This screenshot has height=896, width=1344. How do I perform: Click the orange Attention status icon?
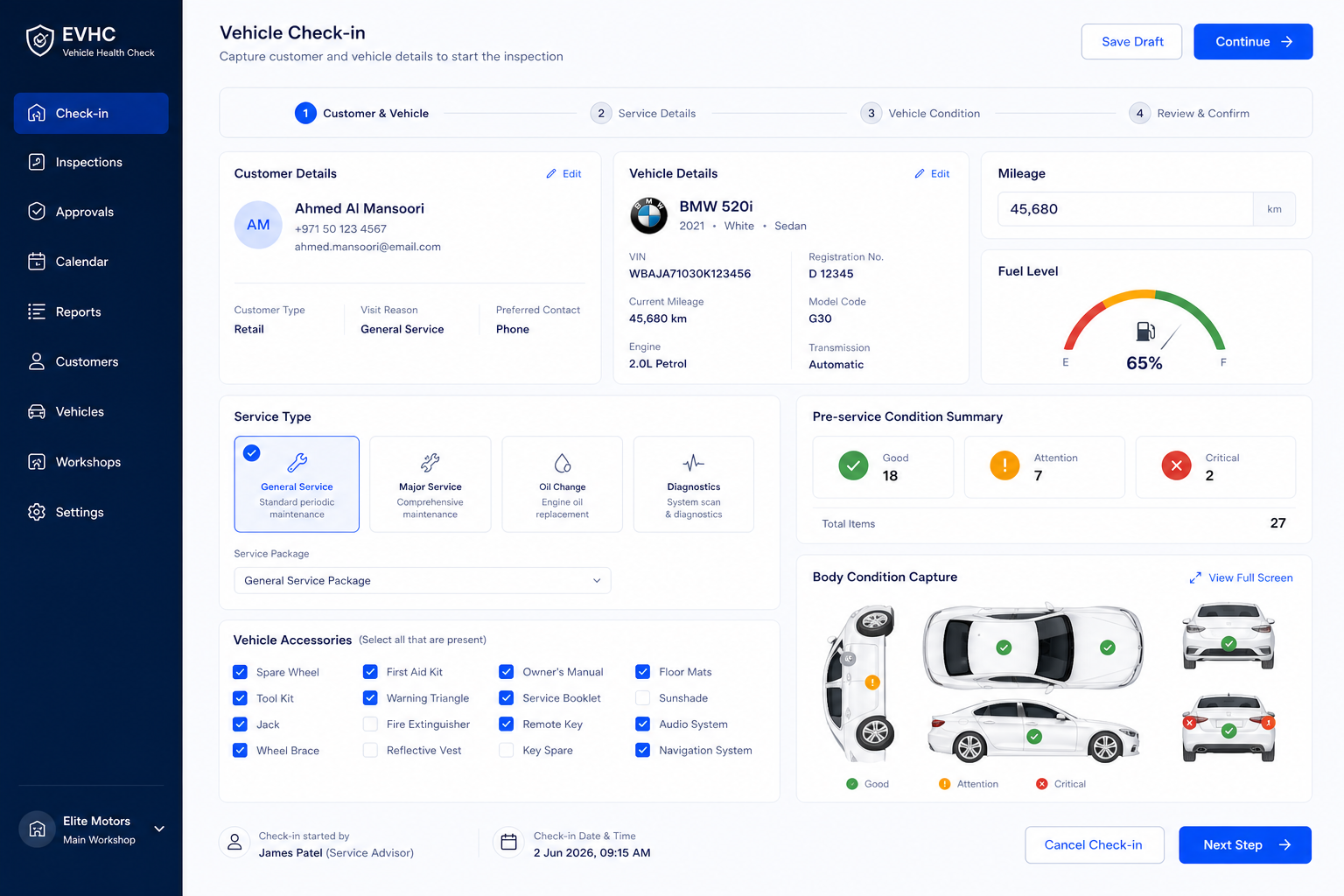coord(1004,465)
